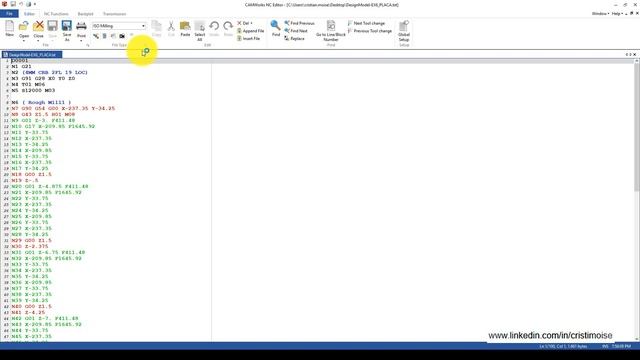Viewport: 640px width, 360px height.
Task: Click line starting "N3 G91 G28"
Action: pyautogui.click(x=43, y=78)
